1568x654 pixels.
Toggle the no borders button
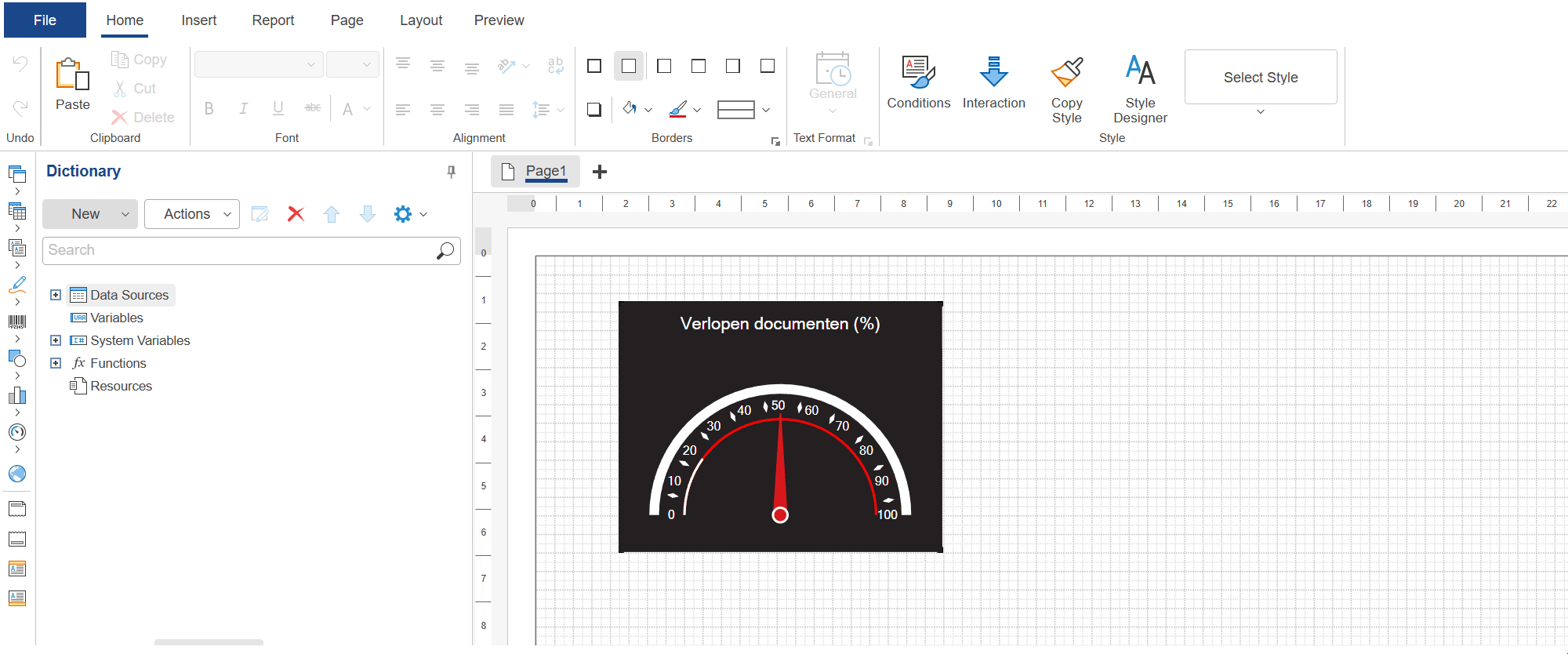(x=629, y=66)
